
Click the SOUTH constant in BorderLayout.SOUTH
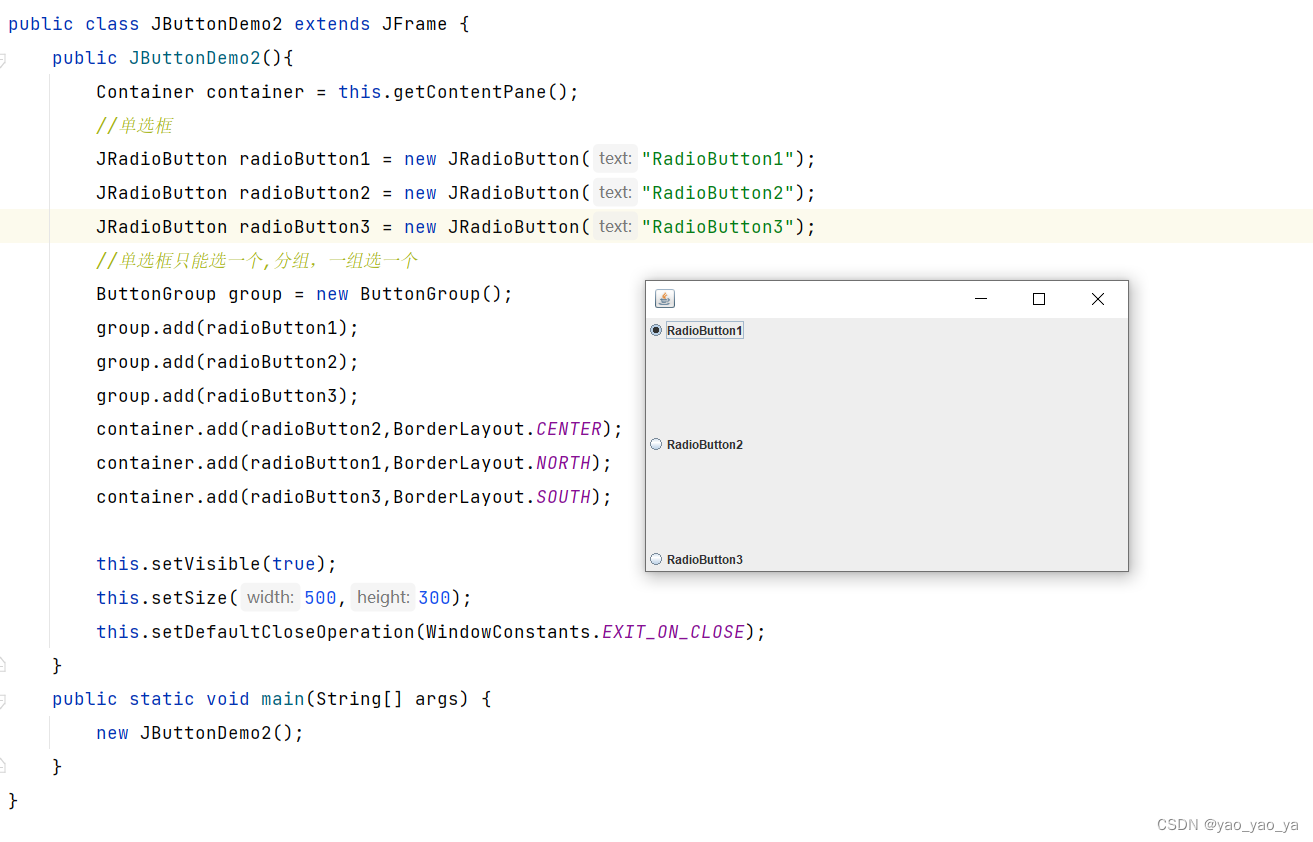coord(564,497)
